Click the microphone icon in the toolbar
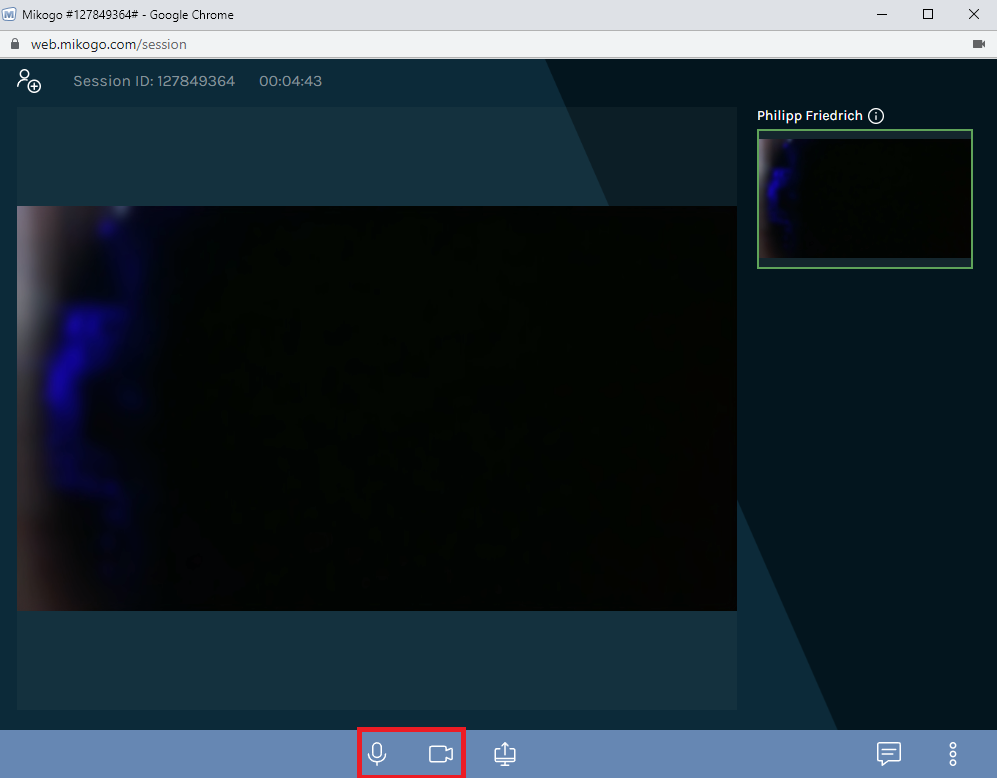 [x=377, y=753]
